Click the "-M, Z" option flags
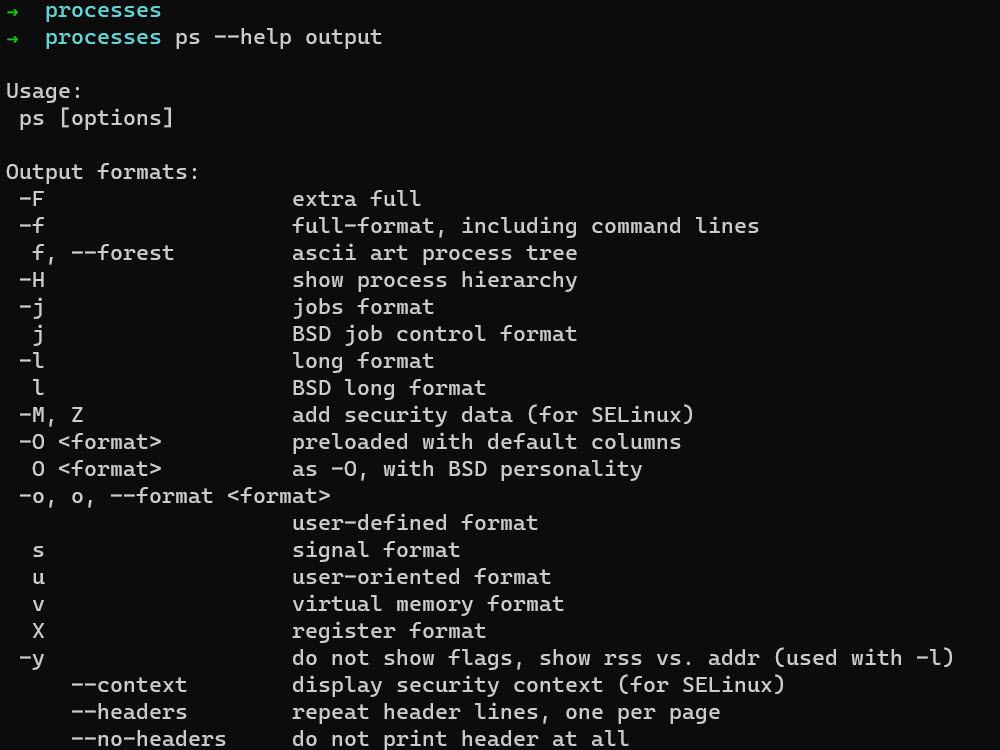The width and height of the screenshot is (1000, 750). (51, 415)
